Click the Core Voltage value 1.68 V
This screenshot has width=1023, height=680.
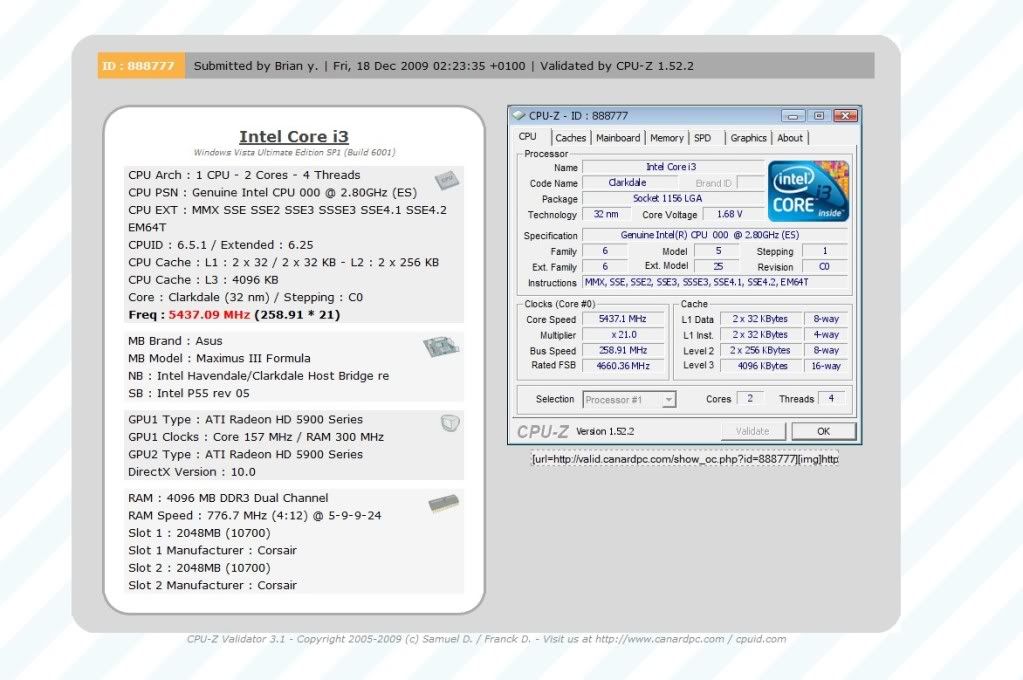coord(733,214)
